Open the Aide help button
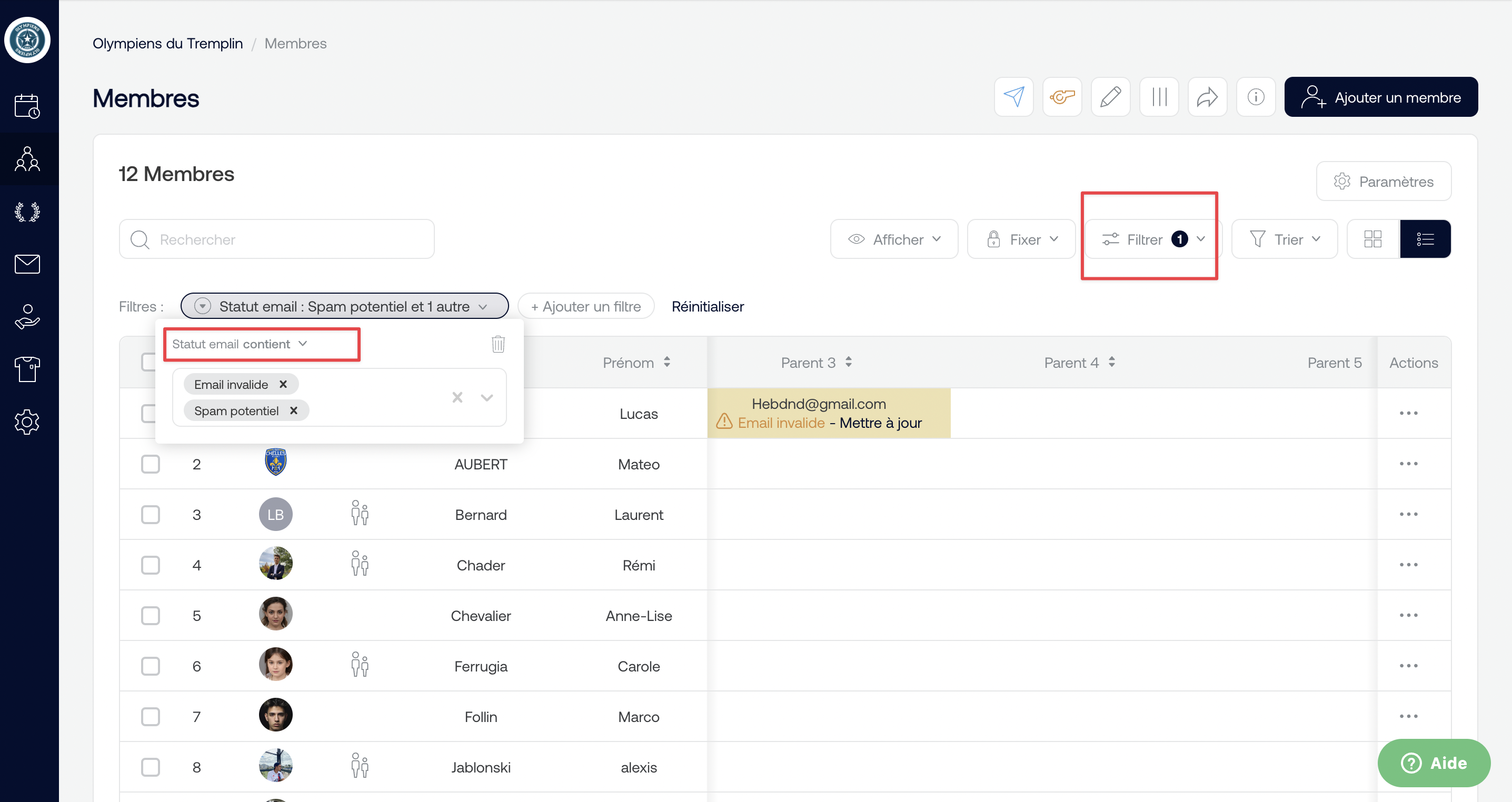Image resolution: width=1512 pixels, height=802 pixels. point(1434,763)
